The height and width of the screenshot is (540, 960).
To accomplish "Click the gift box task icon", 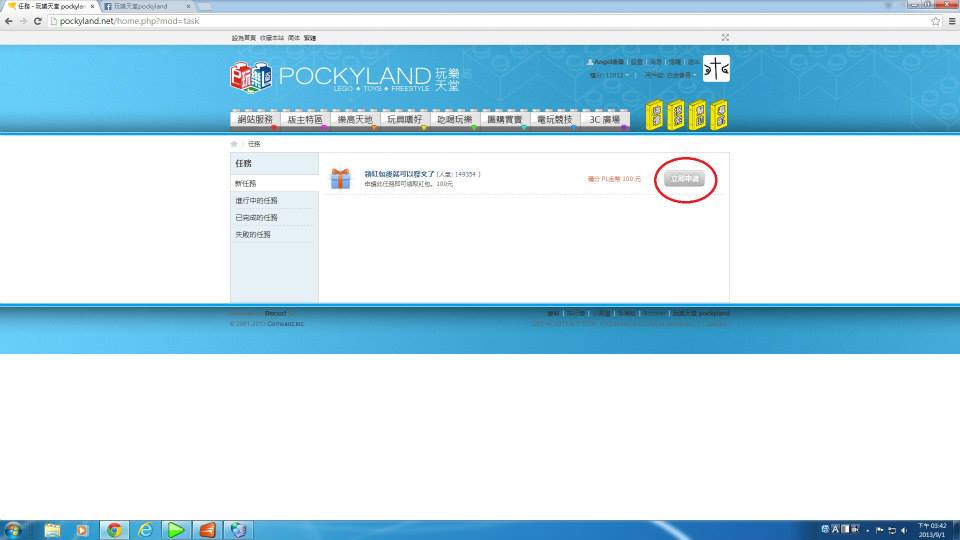I will (341, 179).
